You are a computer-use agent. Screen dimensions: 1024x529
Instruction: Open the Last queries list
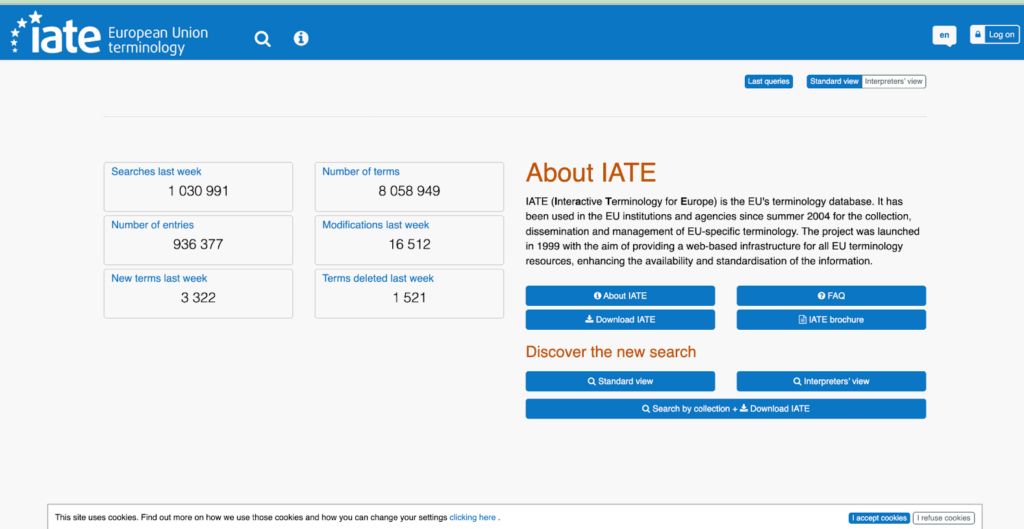[x=768, y=82]
